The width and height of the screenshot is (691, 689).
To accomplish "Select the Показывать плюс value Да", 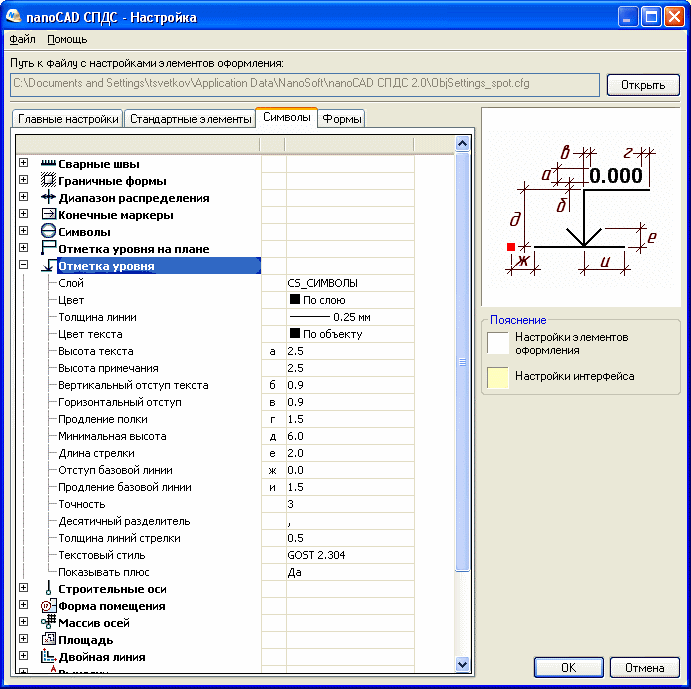I will coord(350,571).
